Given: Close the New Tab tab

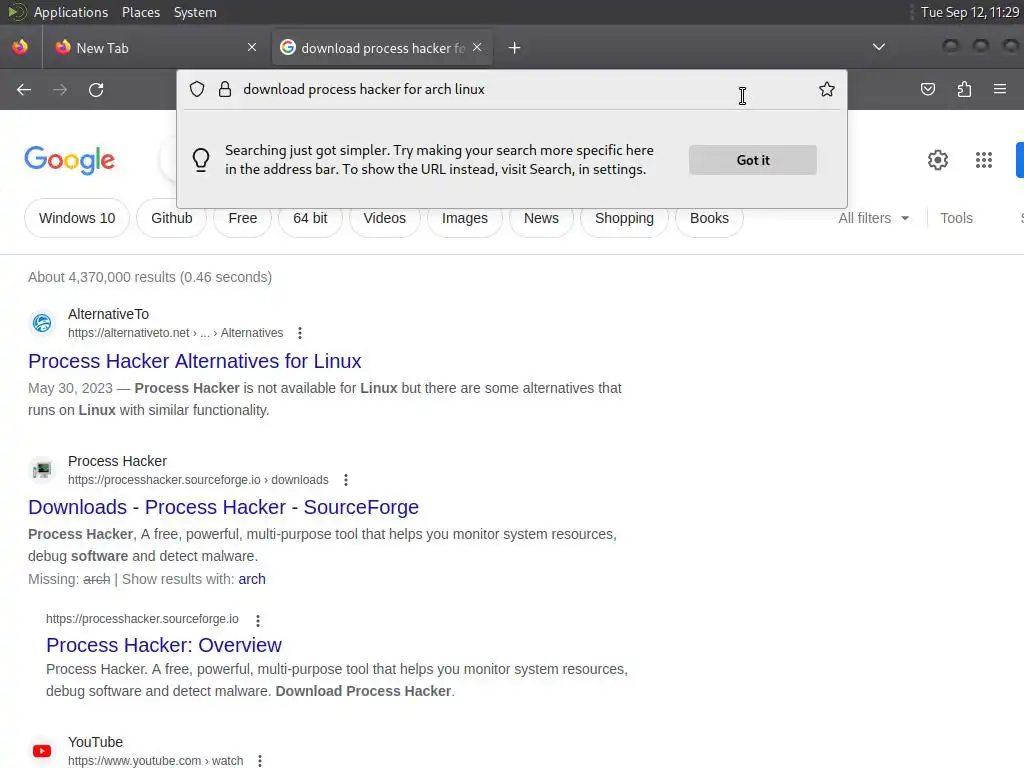Looking at the screenshot, I should click(252, 47).
